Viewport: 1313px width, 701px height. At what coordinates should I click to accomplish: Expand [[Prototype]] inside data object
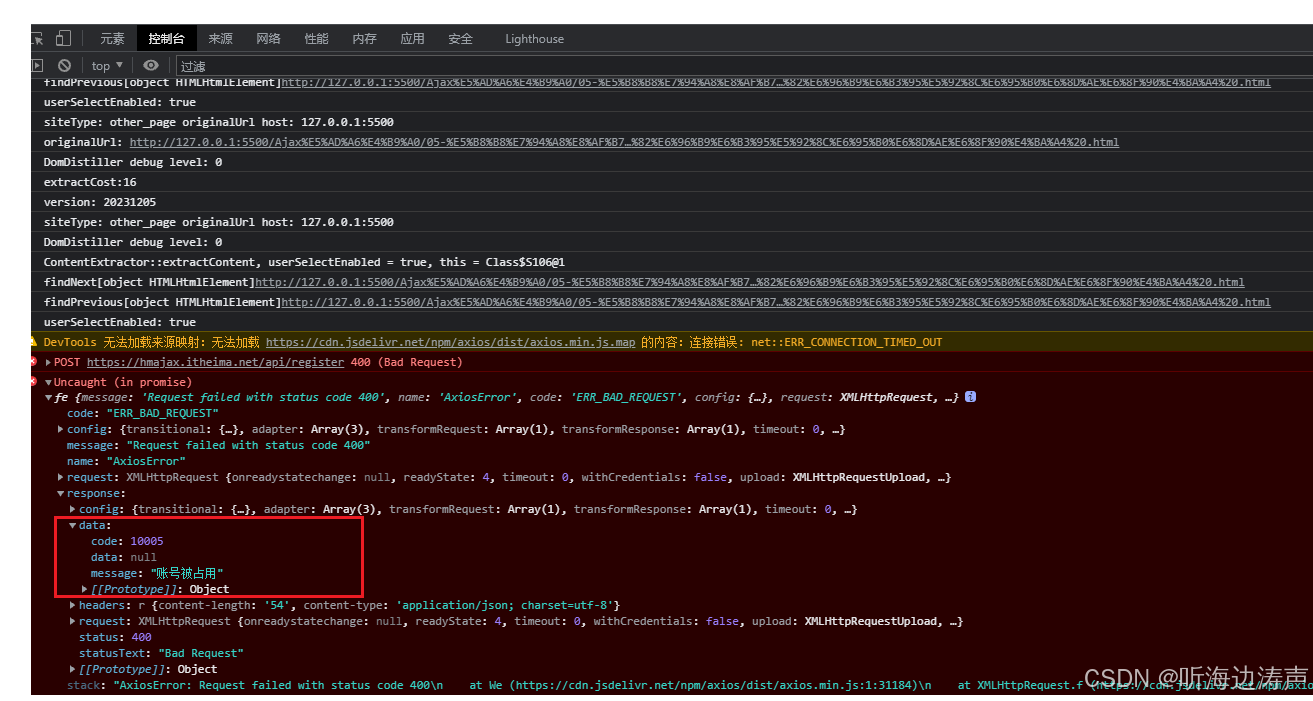point(85,589)
